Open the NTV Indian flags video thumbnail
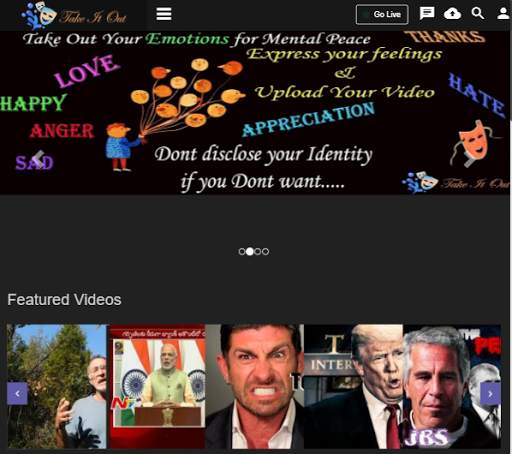The image size is (512, 454). point(157,386)
